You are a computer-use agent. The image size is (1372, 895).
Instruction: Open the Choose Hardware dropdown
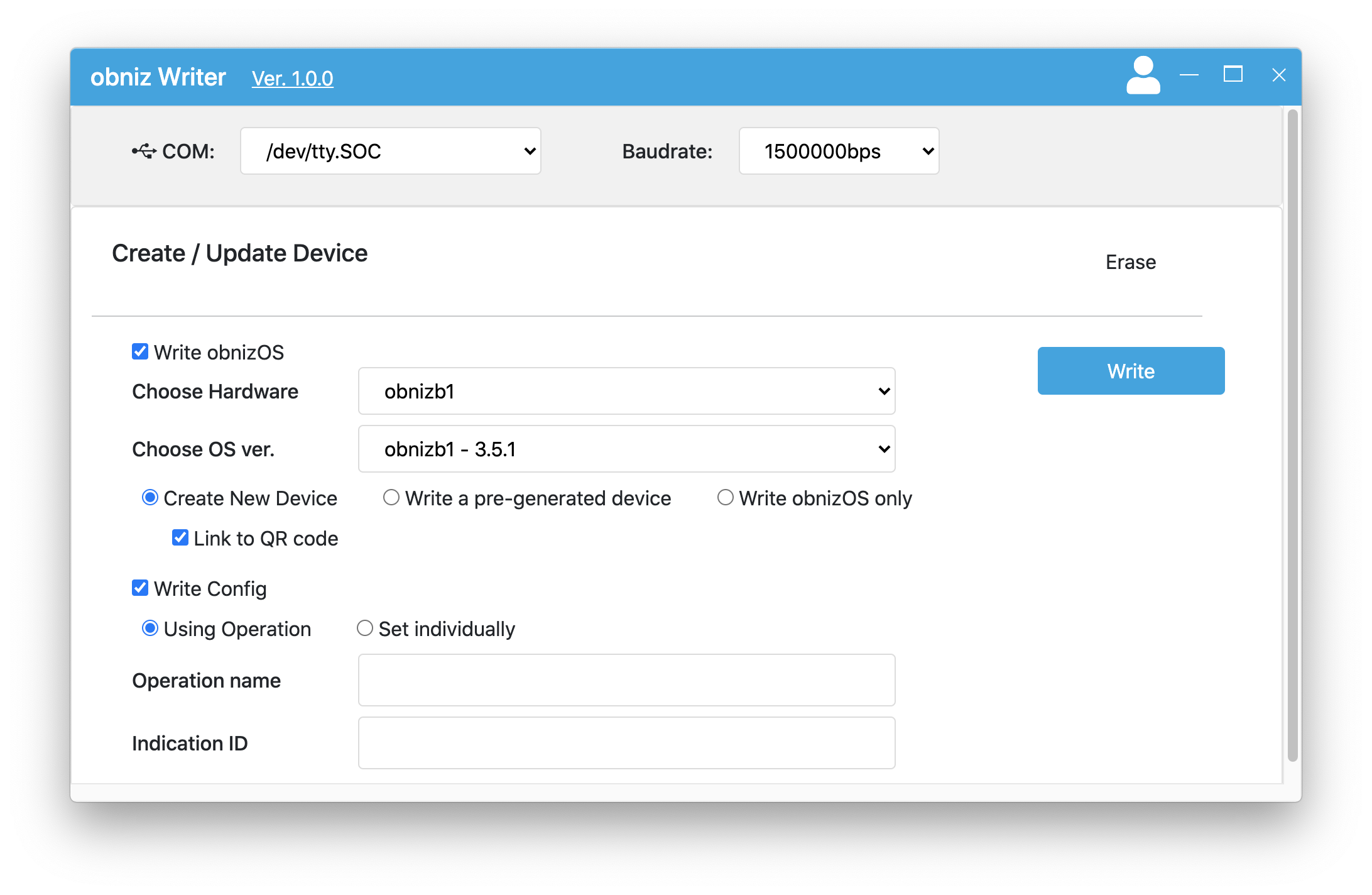click(626, 391)
